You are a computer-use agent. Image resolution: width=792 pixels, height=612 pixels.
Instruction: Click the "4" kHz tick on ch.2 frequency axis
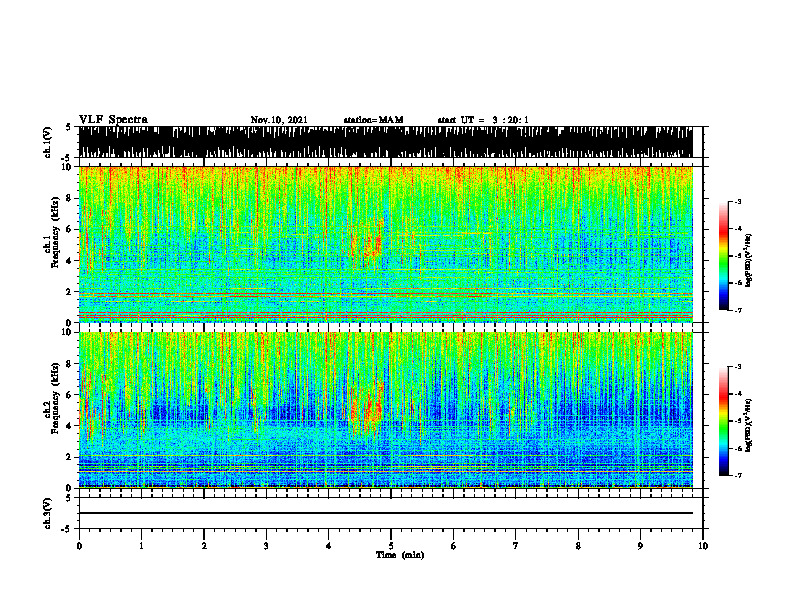click(x=70, y=426)
